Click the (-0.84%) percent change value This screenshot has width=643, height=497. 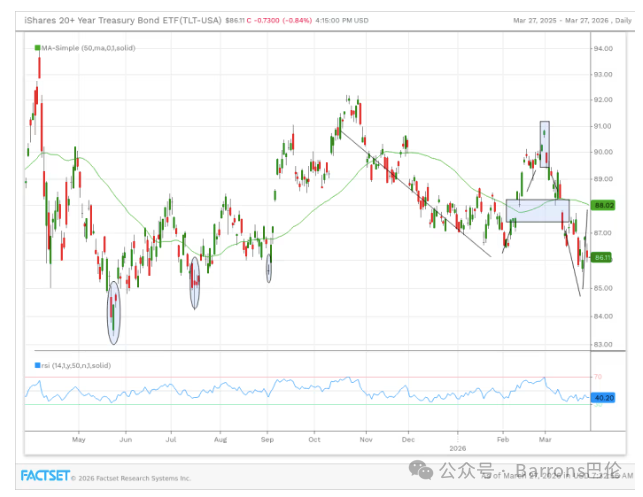[x=297, y=21]
